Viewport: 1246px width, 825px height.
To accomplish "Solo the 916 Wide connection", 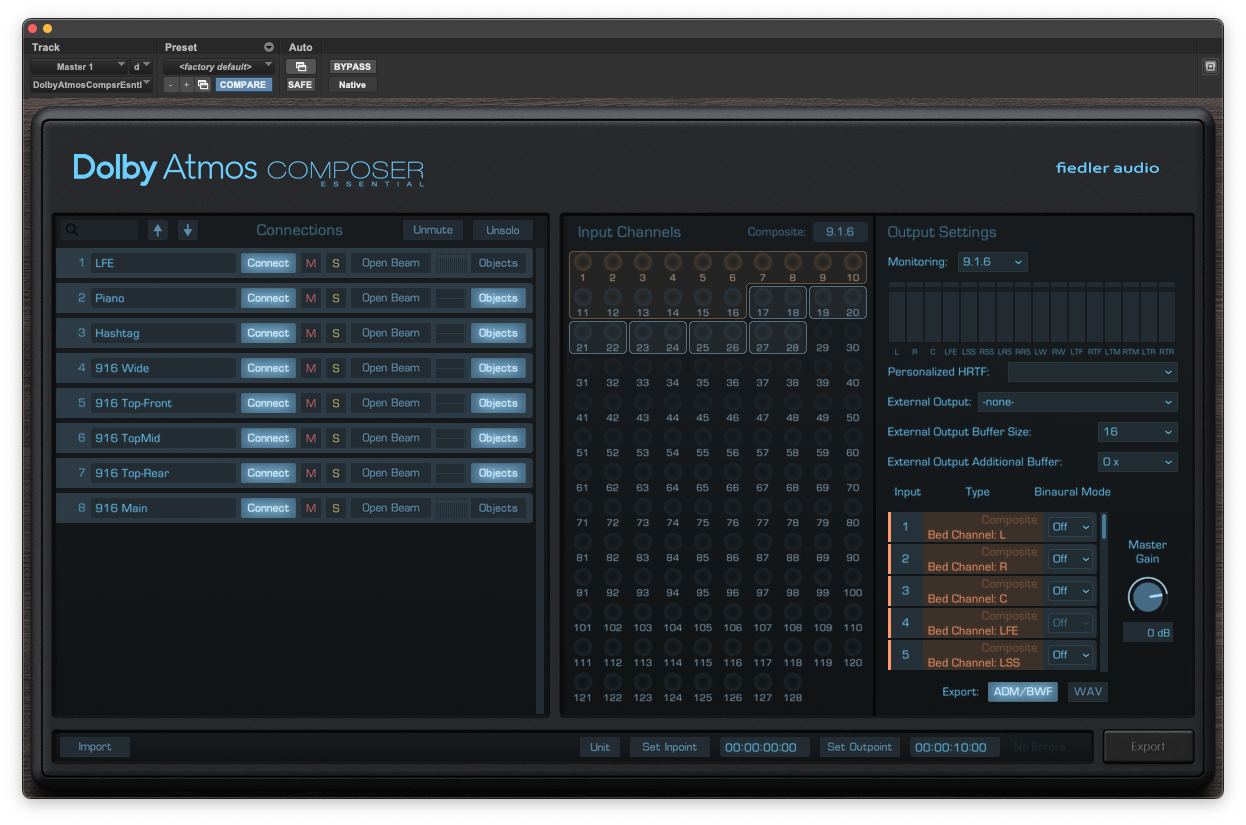I will click(336, 368).
